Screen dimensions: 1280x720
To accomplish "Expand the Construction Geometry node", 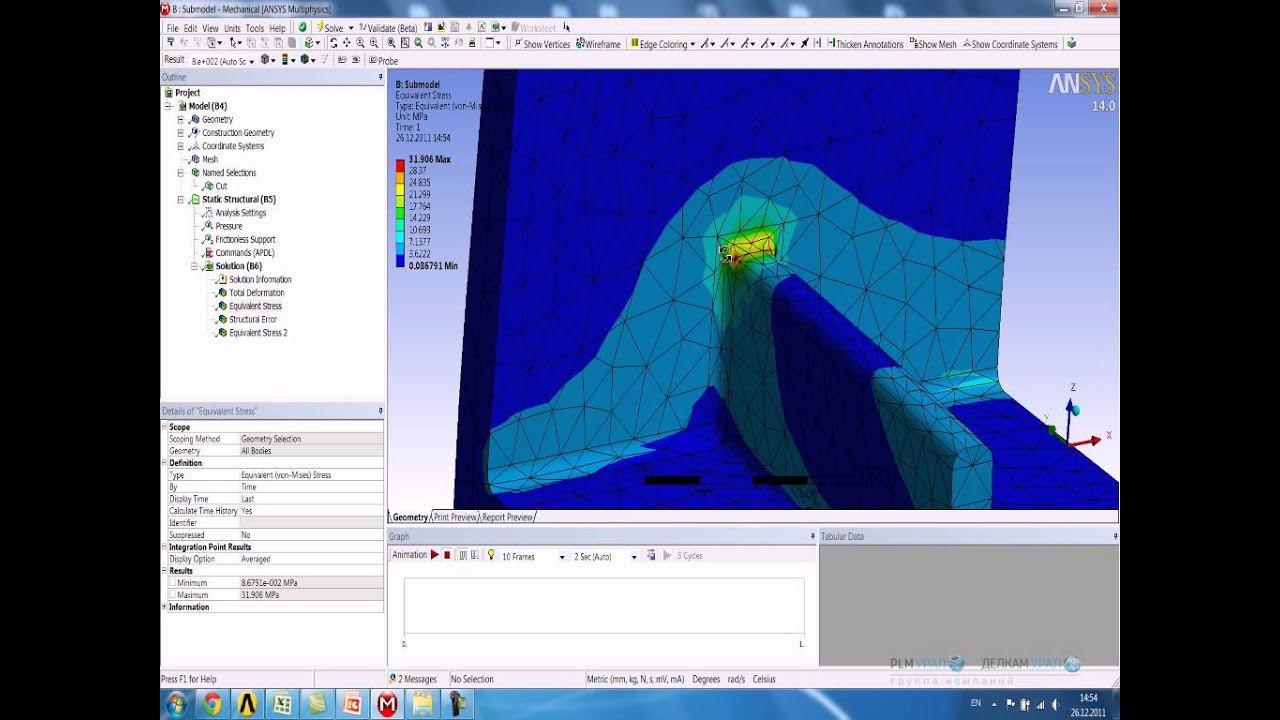I will click(181, 133).
